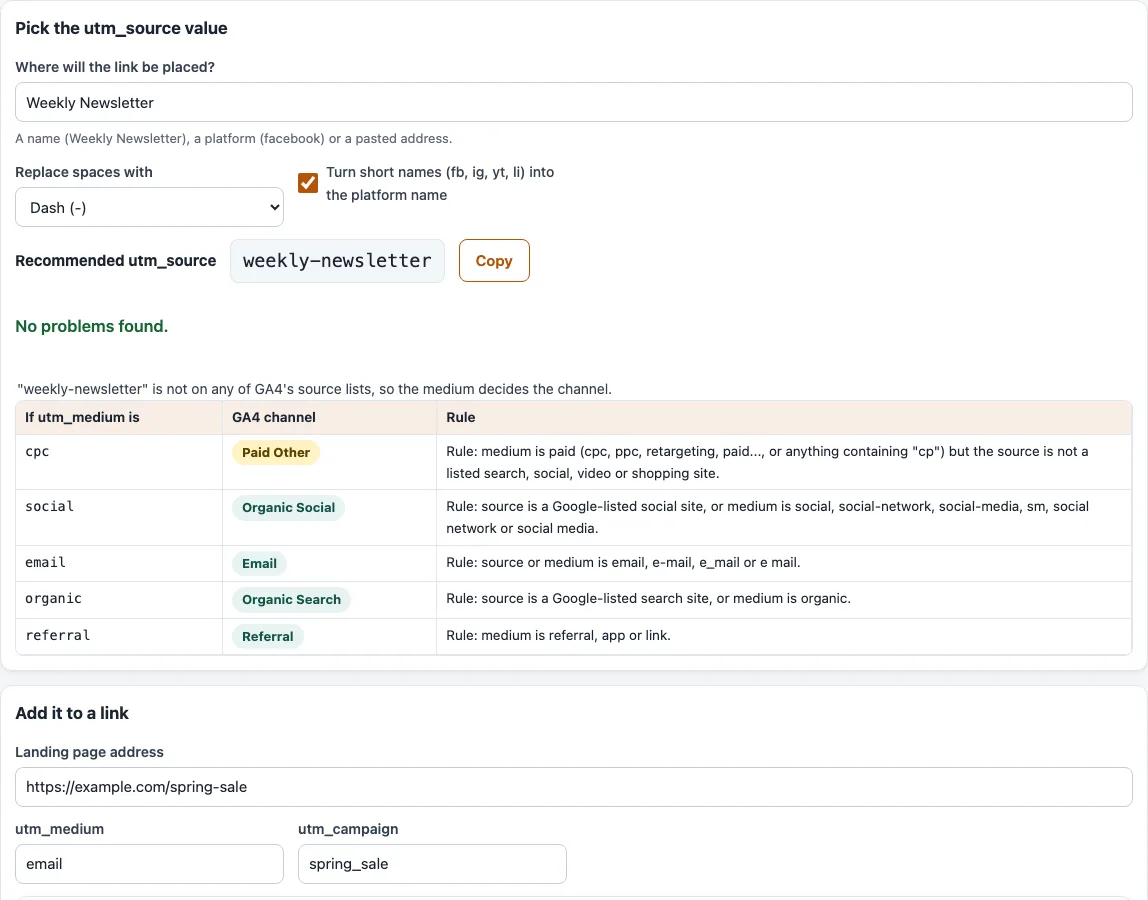This screenshot has height=900, width=1148.
Task: Click the referral medium cell
Action: point(119,636)
